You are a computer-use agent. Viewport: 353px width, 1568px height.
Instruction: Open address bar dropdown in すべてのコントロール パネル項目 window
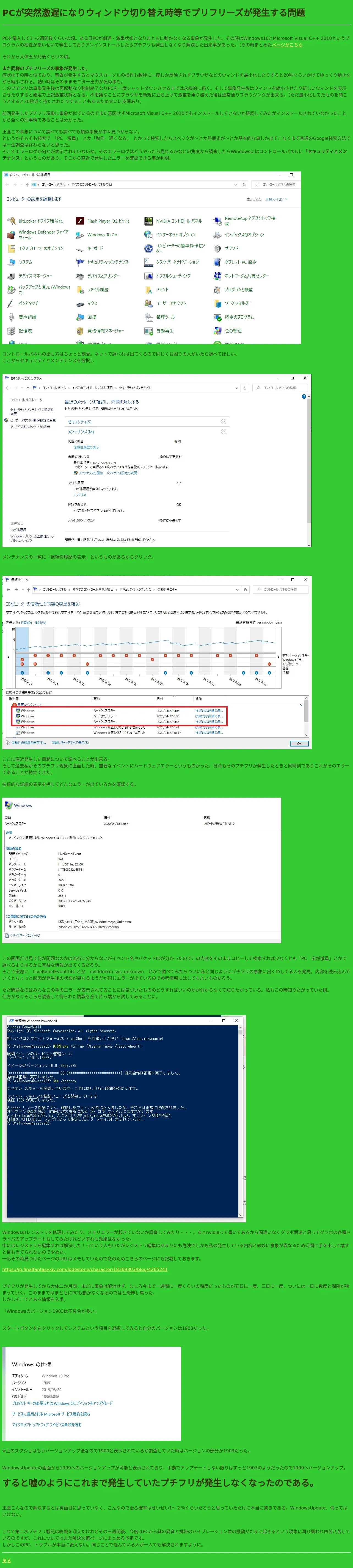click(236, 184)
